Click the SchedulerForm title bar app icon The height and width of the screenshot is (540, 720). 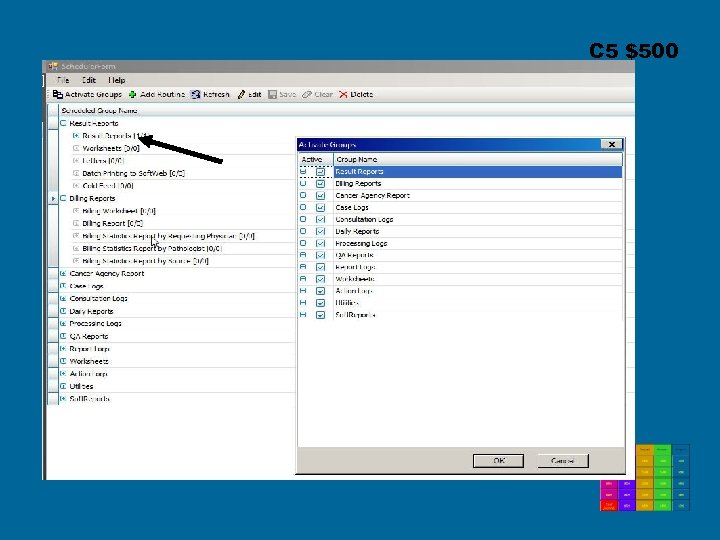[53, 67]
